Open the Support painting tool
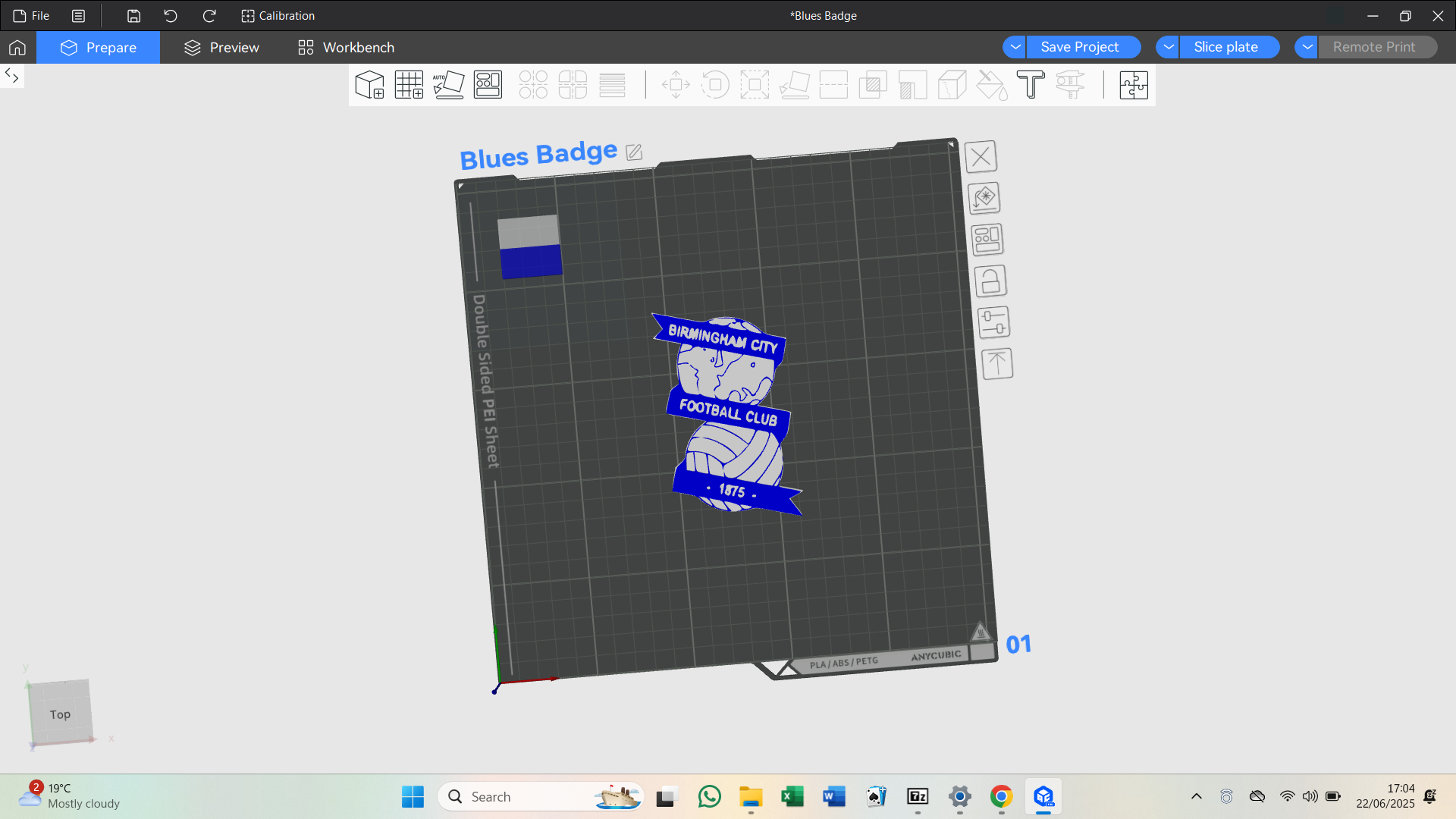The image size is (1456, 819). tap(912, 85)
